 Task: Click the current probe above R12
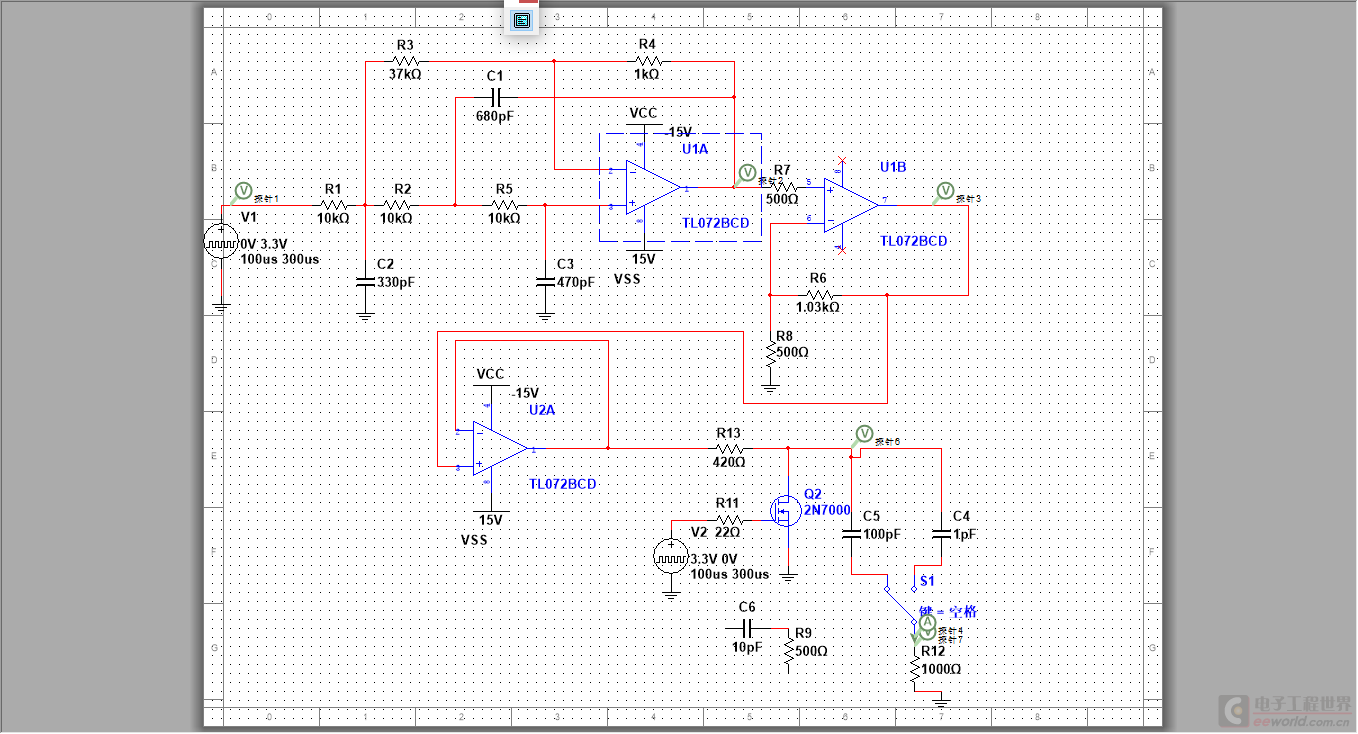pyautogui.click(x=926, y=623)
